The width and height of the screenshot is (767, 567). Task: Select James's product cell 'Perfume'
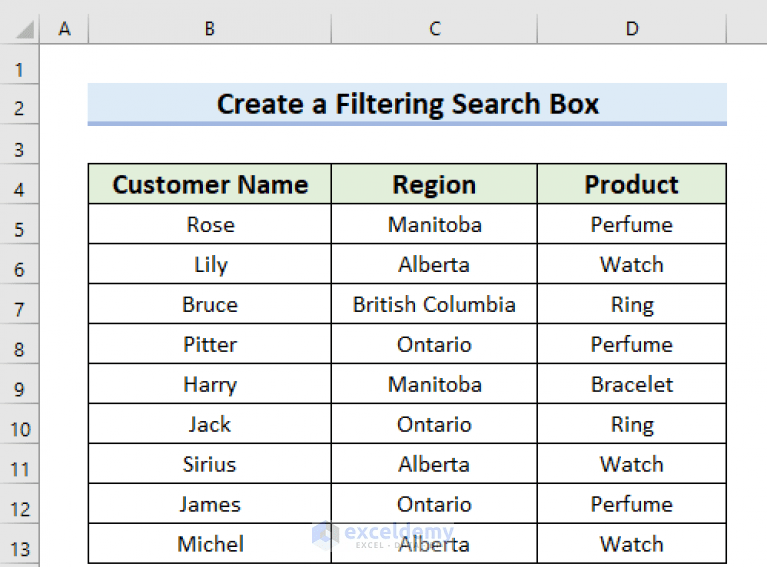coord(632,504)
